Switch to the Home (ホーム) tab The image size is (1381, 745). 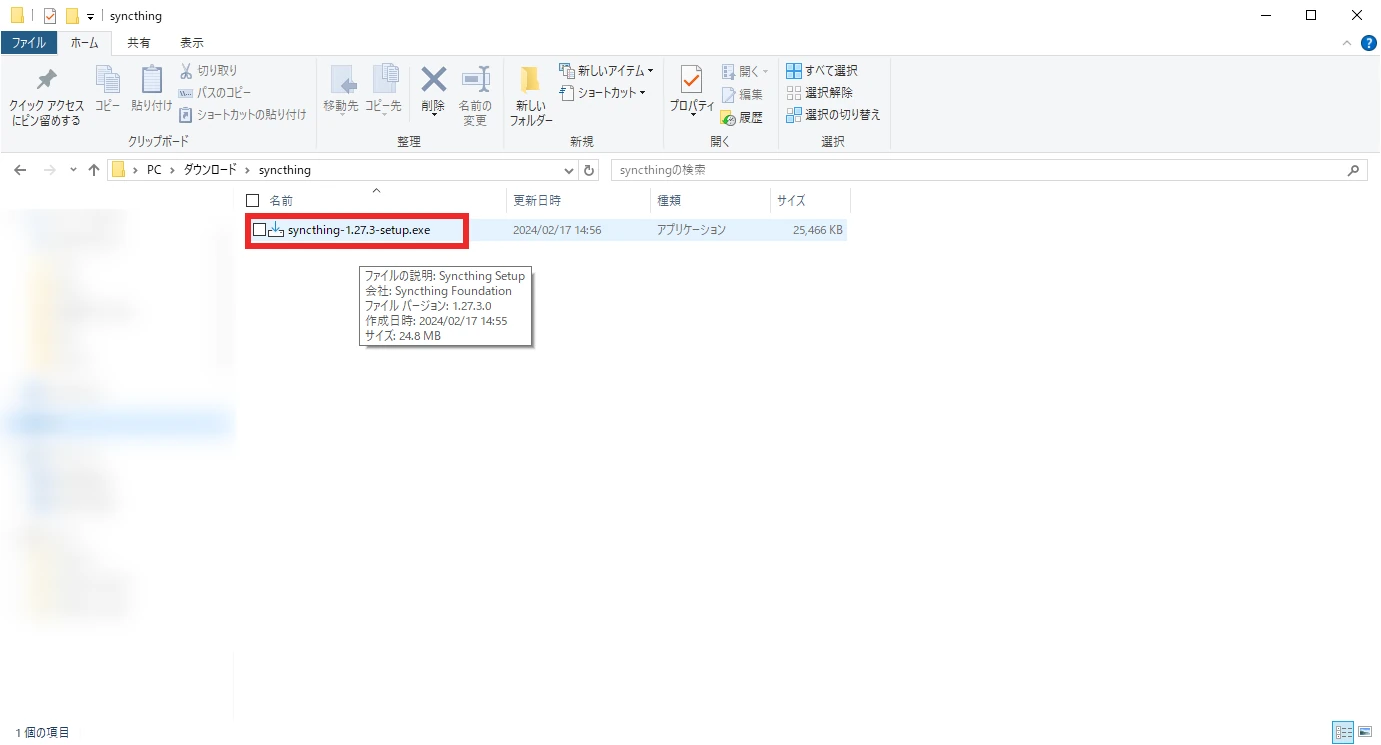85,43
